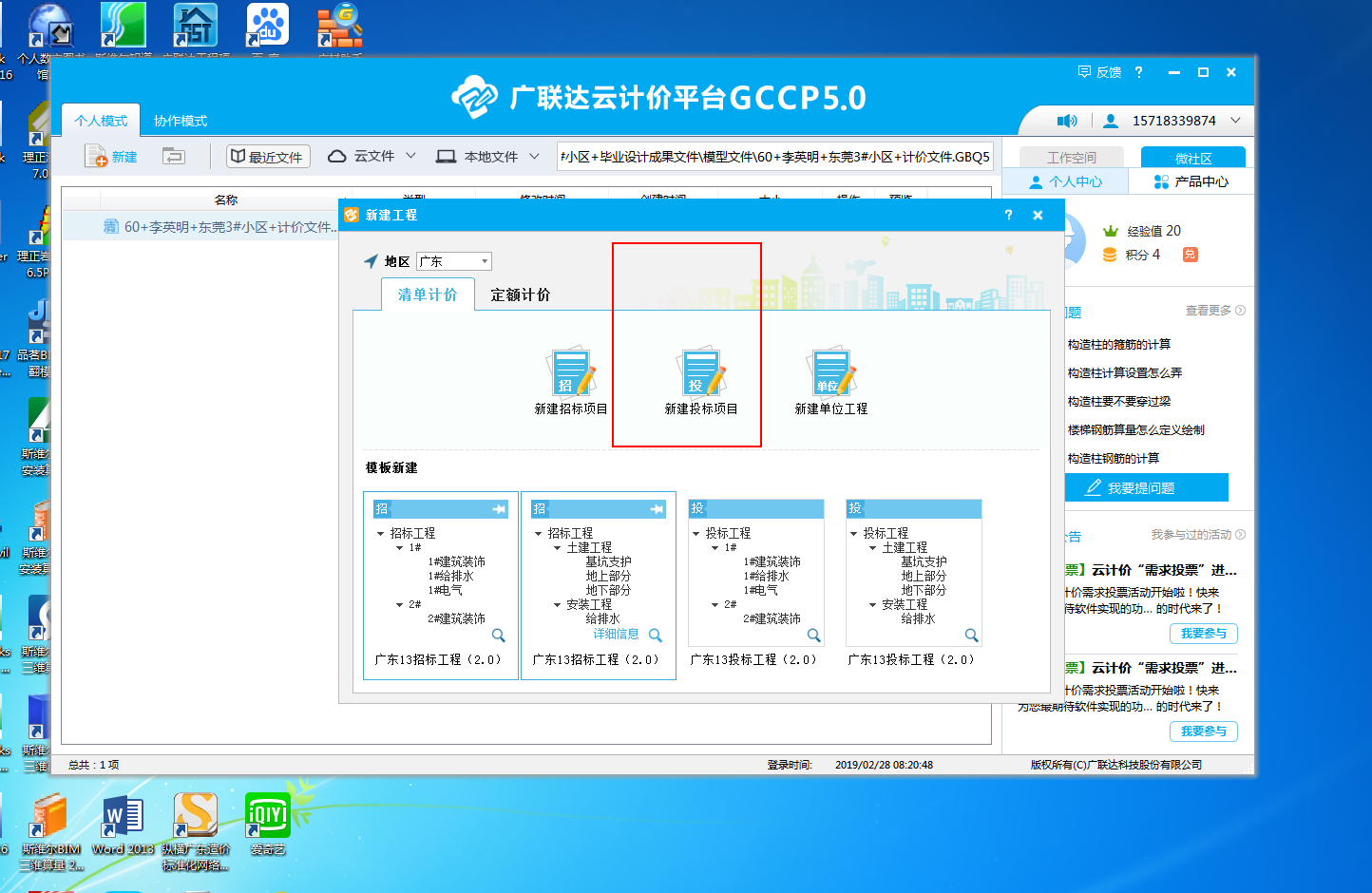Click the file path input field
This screenshot has height=893, width=1372.
coord(775,156)
